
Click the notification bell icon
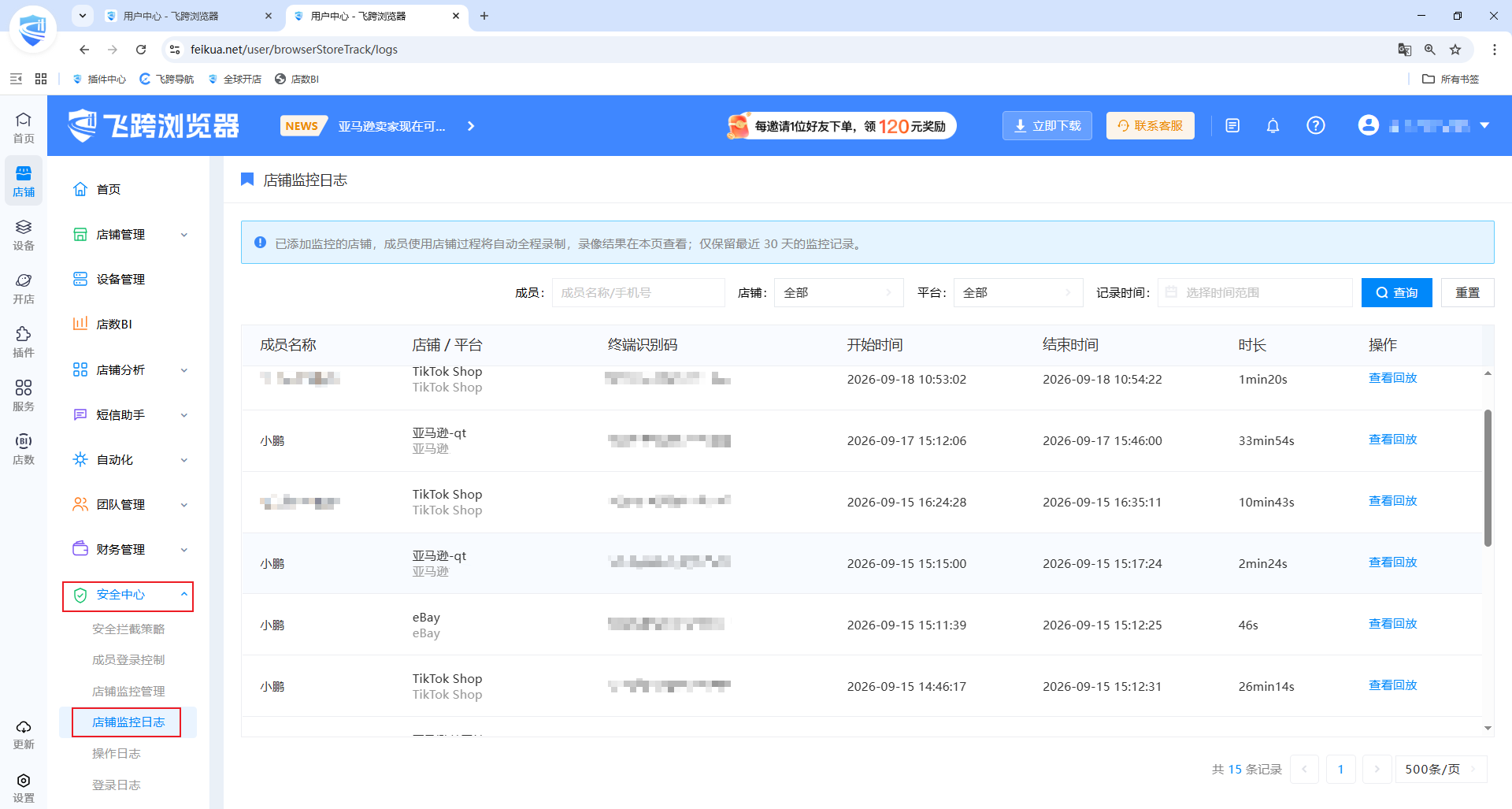(x=1273, y=126)
